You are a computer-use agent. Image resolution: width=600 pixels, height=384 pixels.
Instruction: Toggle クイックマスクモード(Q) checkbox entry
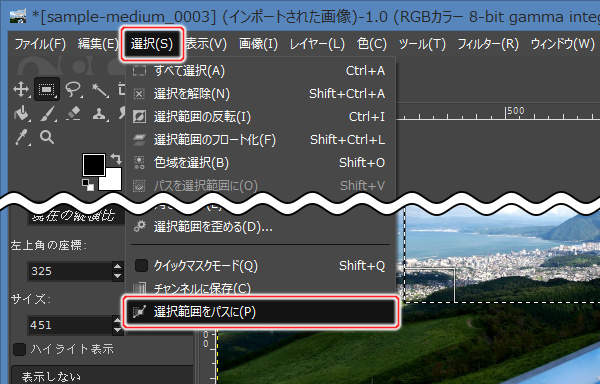(x=260, y=265)
